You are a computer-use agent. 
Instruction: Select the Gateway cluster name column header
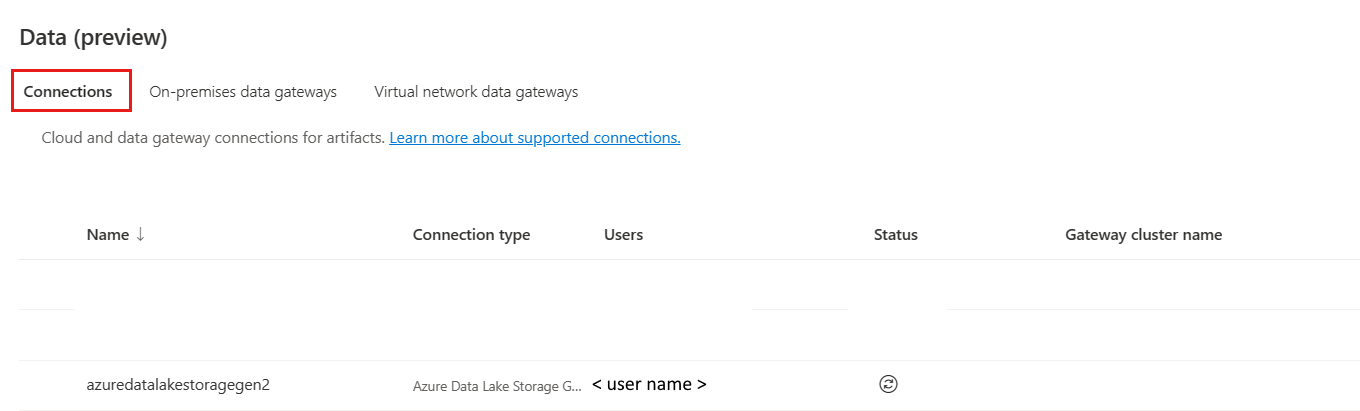tap(1143, 234)
